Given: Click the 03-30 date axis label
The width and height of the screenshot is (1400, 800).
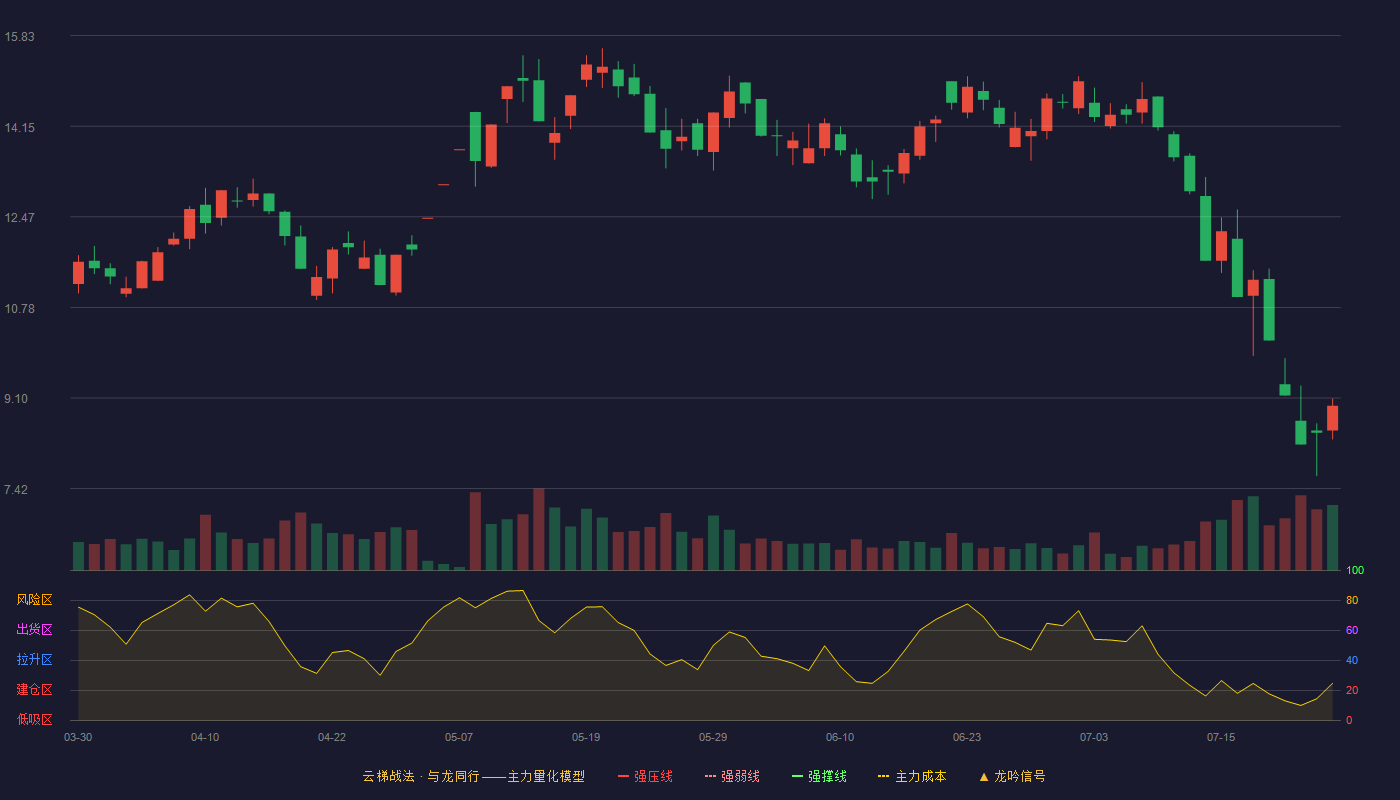Looking at the screenshot, I should pos(78,737).
